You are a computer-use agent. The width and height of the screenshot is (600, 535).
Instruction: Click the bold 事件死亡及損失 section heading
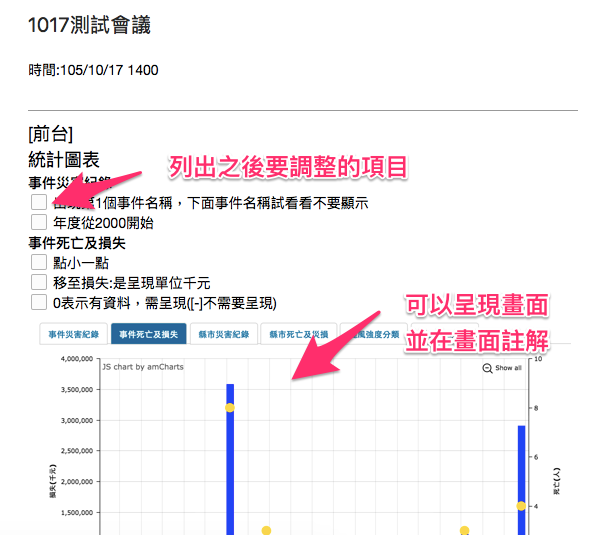pyautogui.click(x=77, y=243)
